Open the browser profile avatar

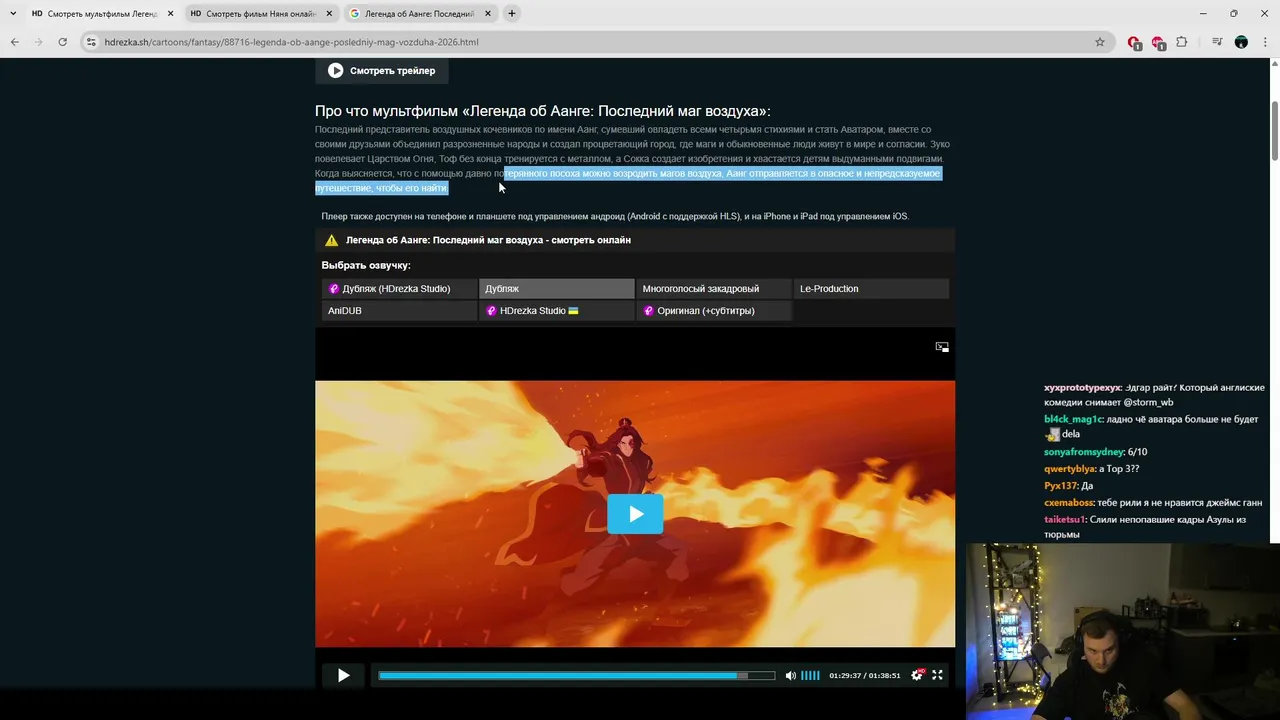click(1241, 42)
